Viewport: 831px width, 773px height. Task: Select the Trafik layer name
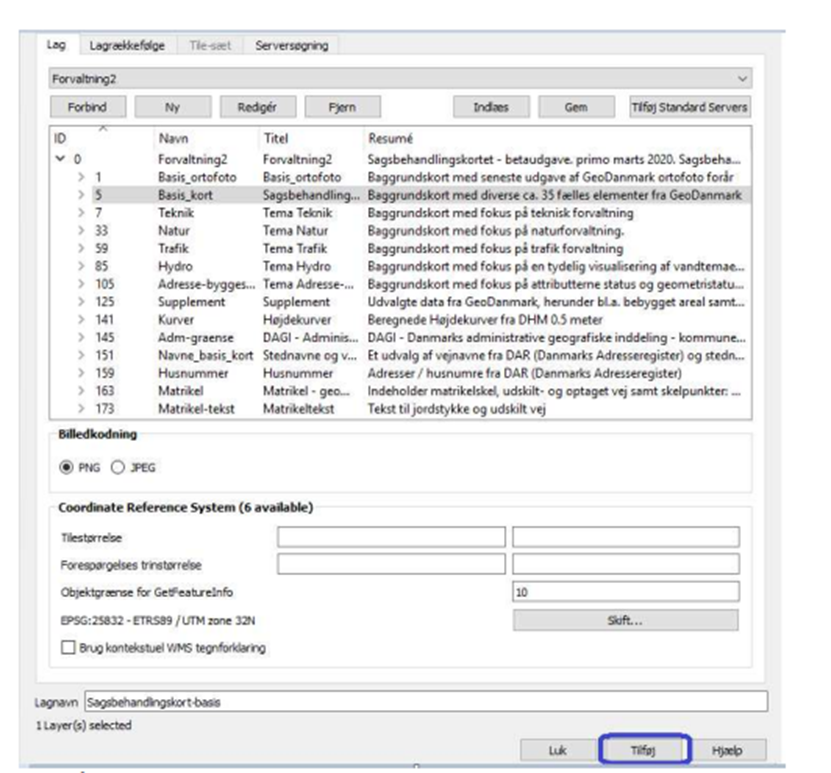tap(173, 248)
